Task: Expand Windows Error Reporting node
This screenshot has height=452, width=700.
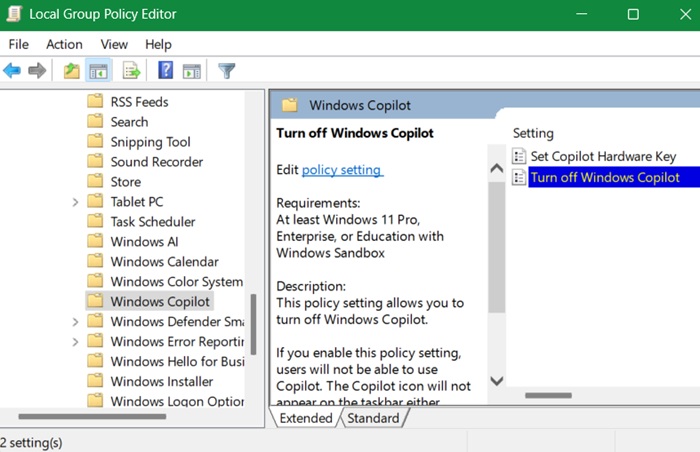Action: tap(75, 342)
